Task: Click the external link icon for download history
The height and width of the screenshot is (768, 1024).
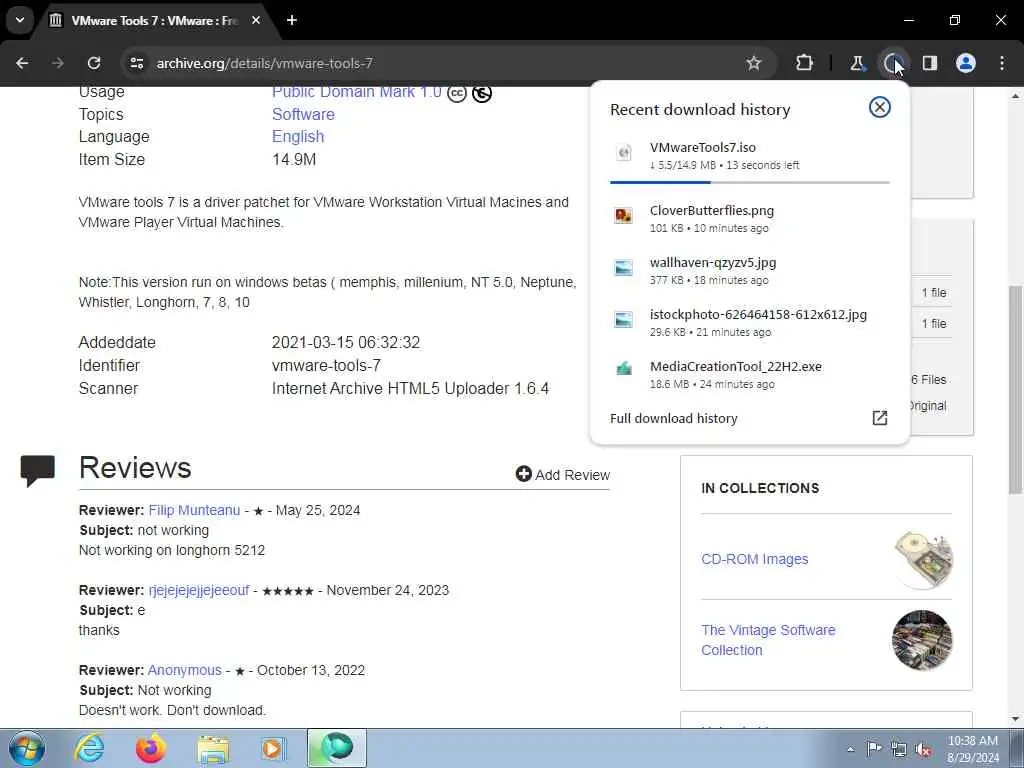Action: tap(880, 418)
